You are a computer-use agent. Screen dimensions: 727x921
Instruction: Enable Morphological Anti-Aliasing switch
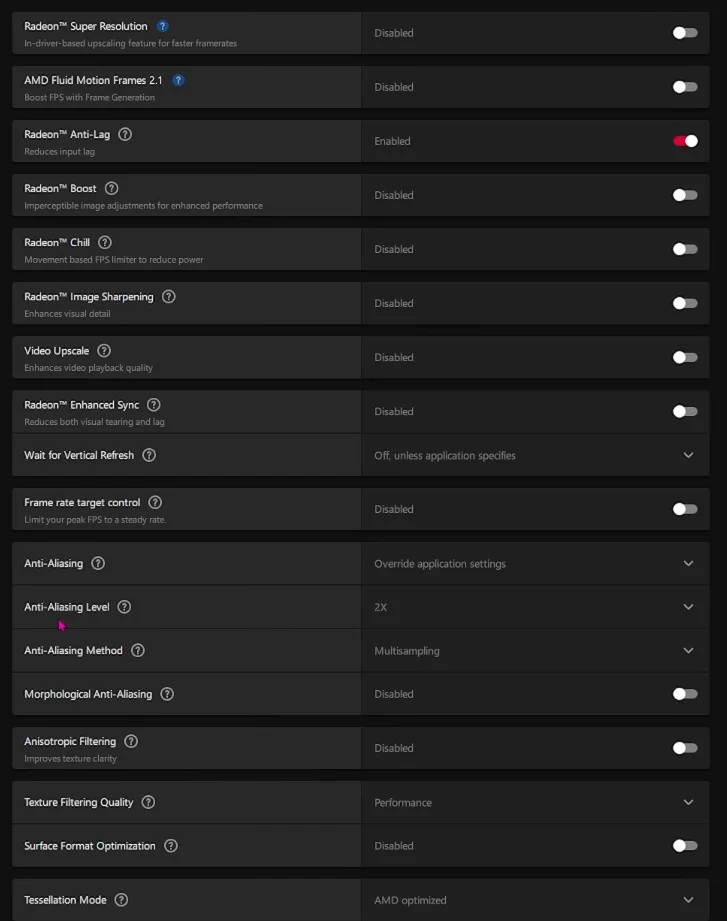pyautogui.click(x=685, y=694)
